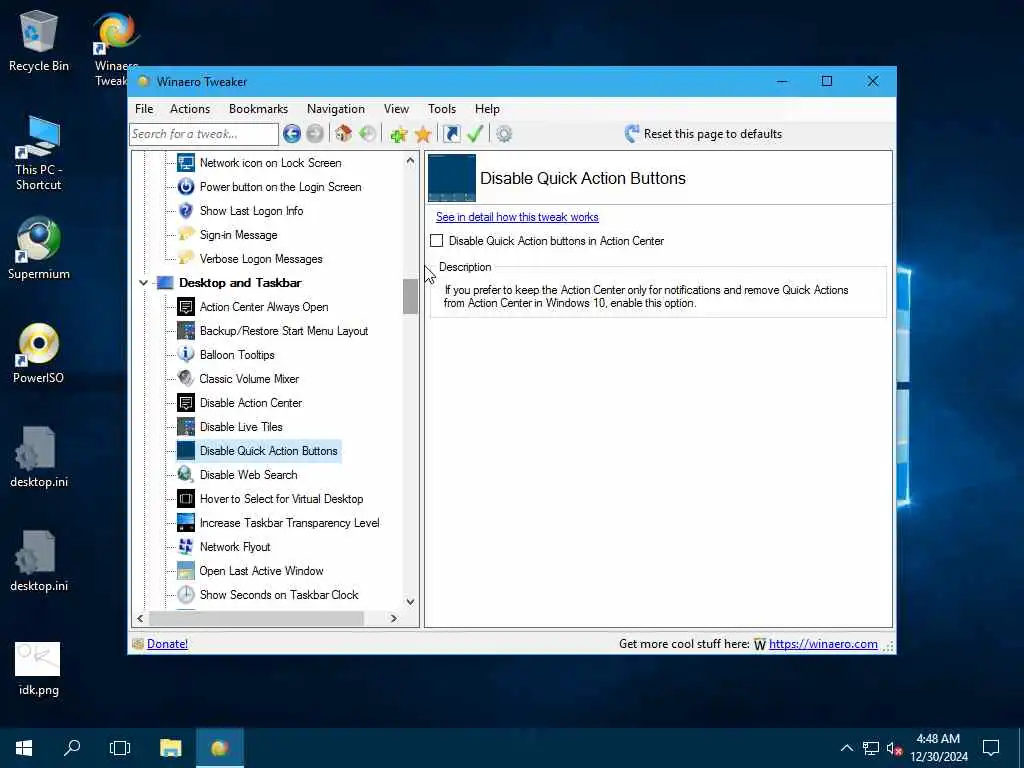1024x768 pixels.
Task: Open the Supermium desktop shortcut
Action: pos(39,248)
